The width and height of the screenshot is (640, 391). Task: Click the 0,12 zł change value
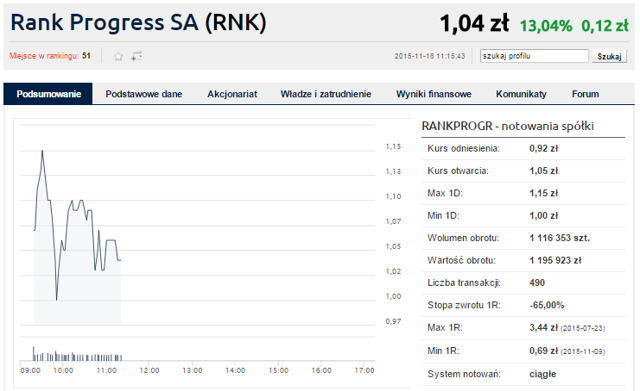605,26
